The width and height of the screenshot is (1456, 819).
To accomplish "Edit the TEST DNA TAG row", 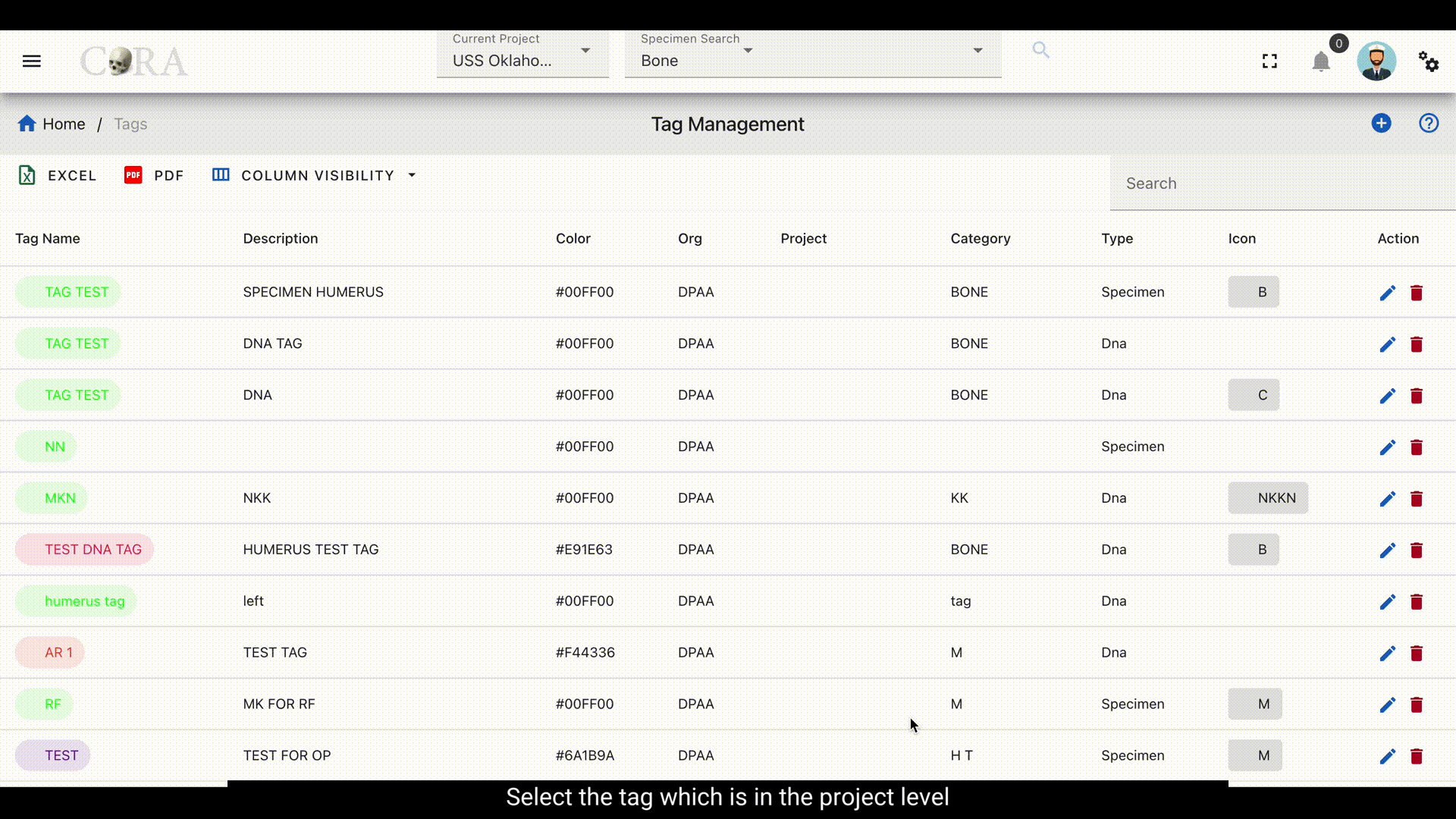I will [1387, 551].
